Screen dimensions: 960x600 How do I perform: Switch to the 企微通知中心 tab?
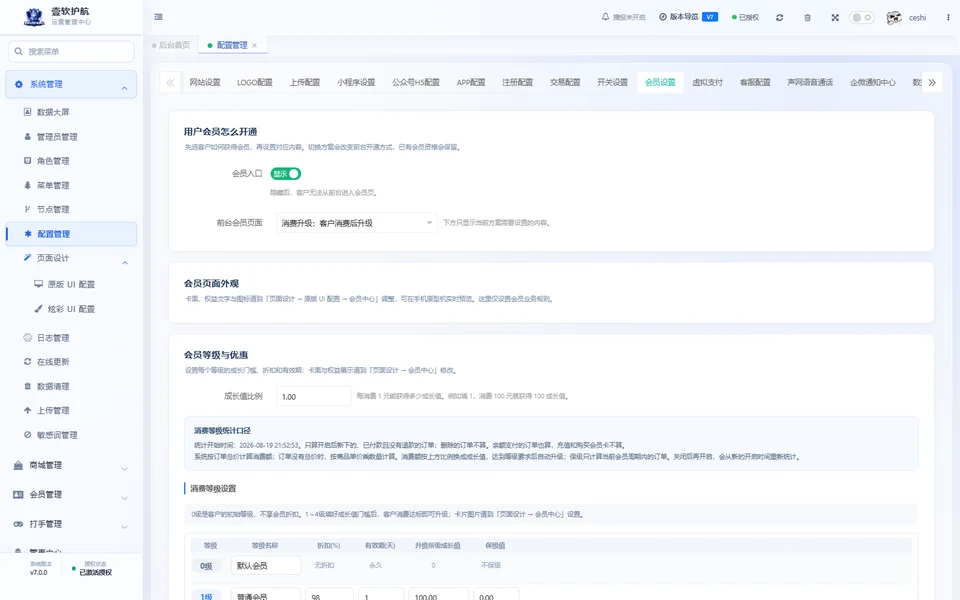872,82
